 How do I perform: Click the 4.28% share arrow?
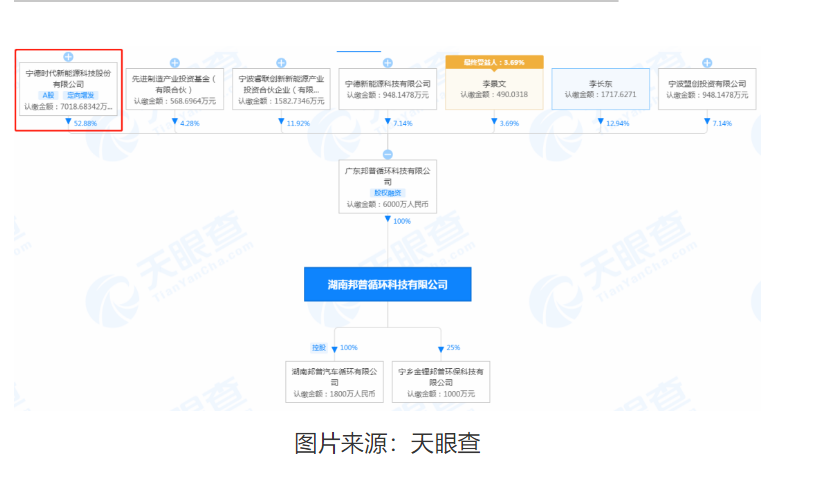[x=174, y=122]
